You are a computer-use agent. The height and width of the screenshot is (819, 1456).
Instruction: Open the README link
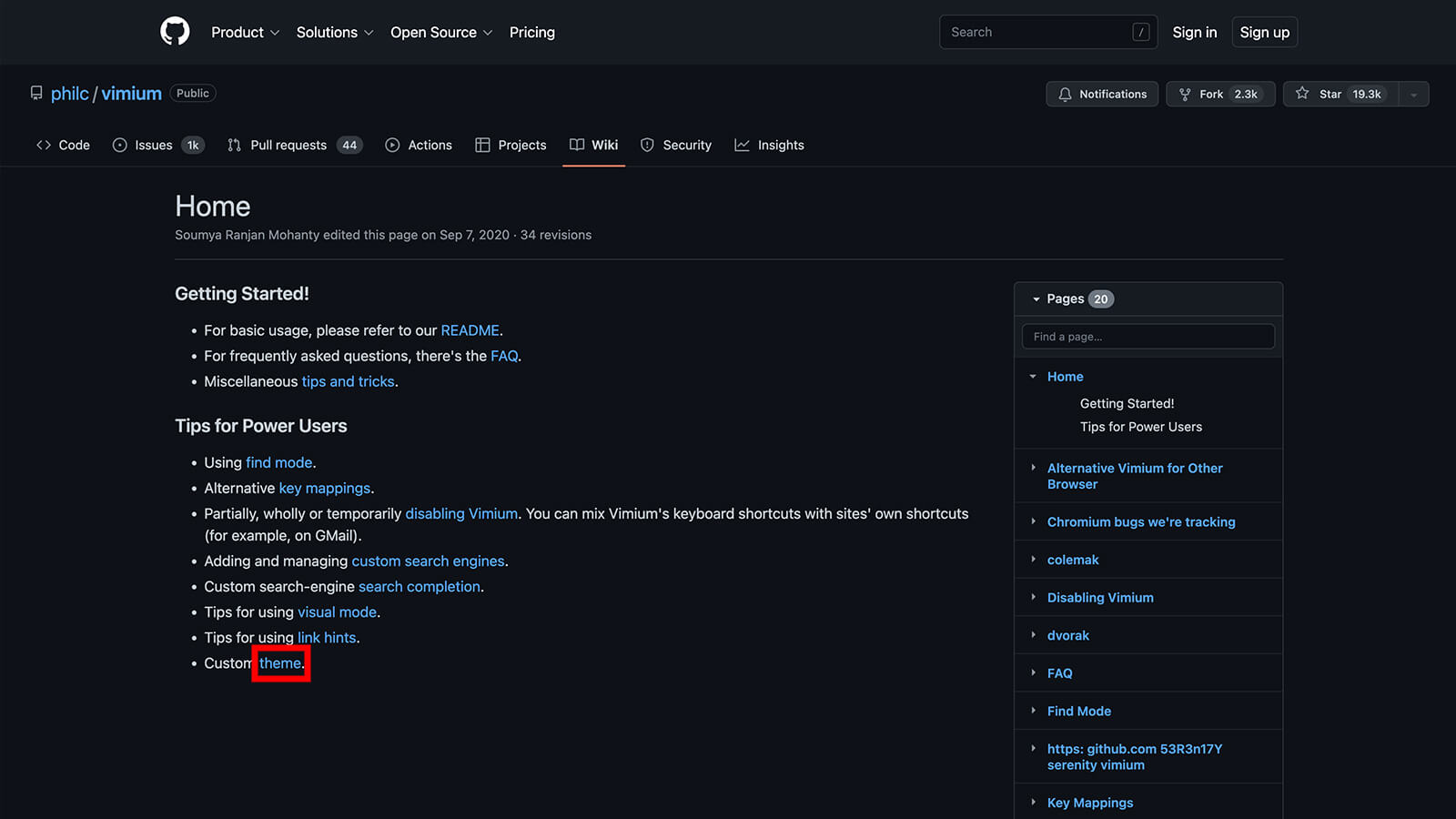pyautogui.click(x=470, y=330)
